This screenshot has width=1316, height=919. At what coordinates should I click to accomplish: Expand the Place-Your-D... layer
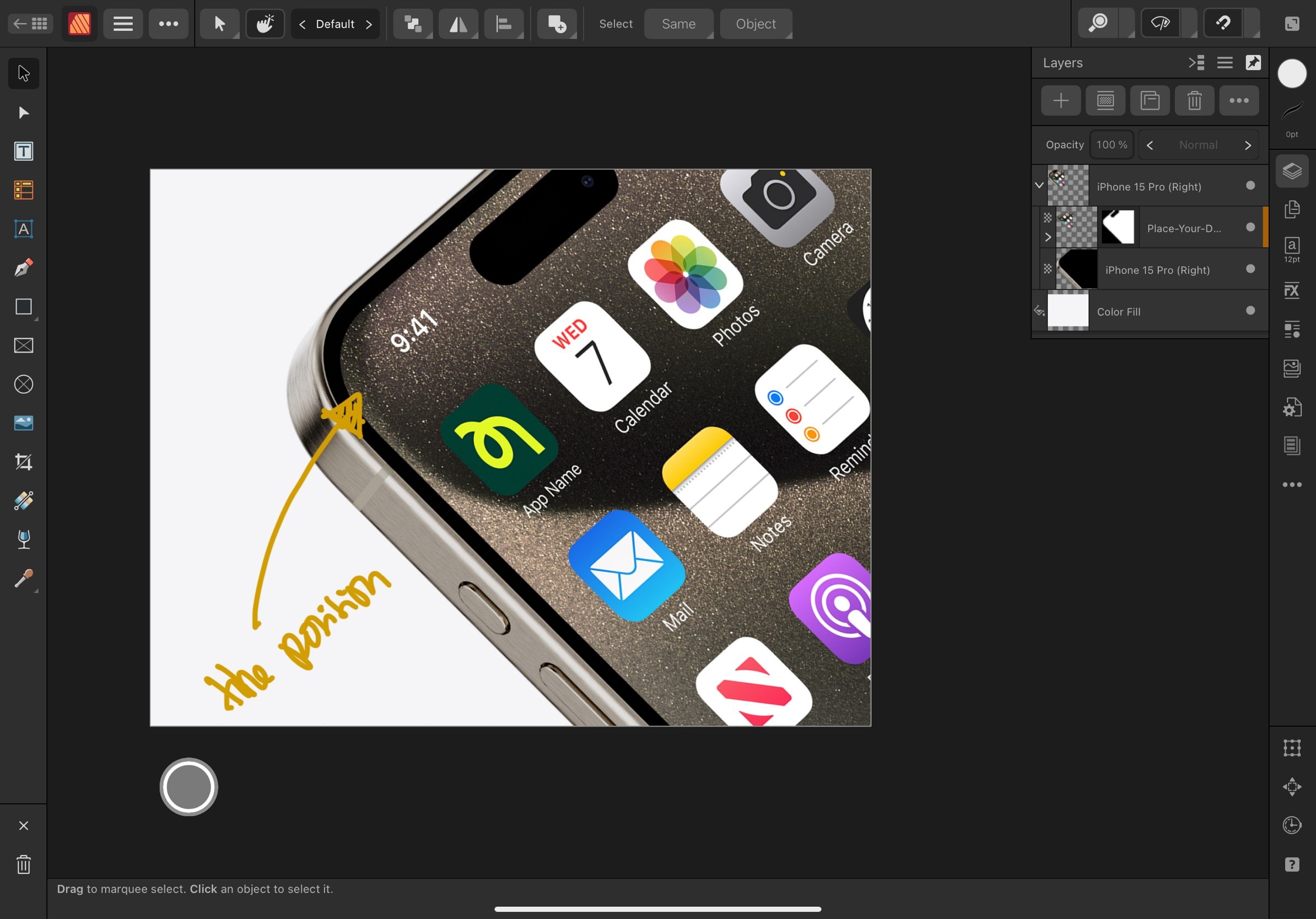point(1048,237)
